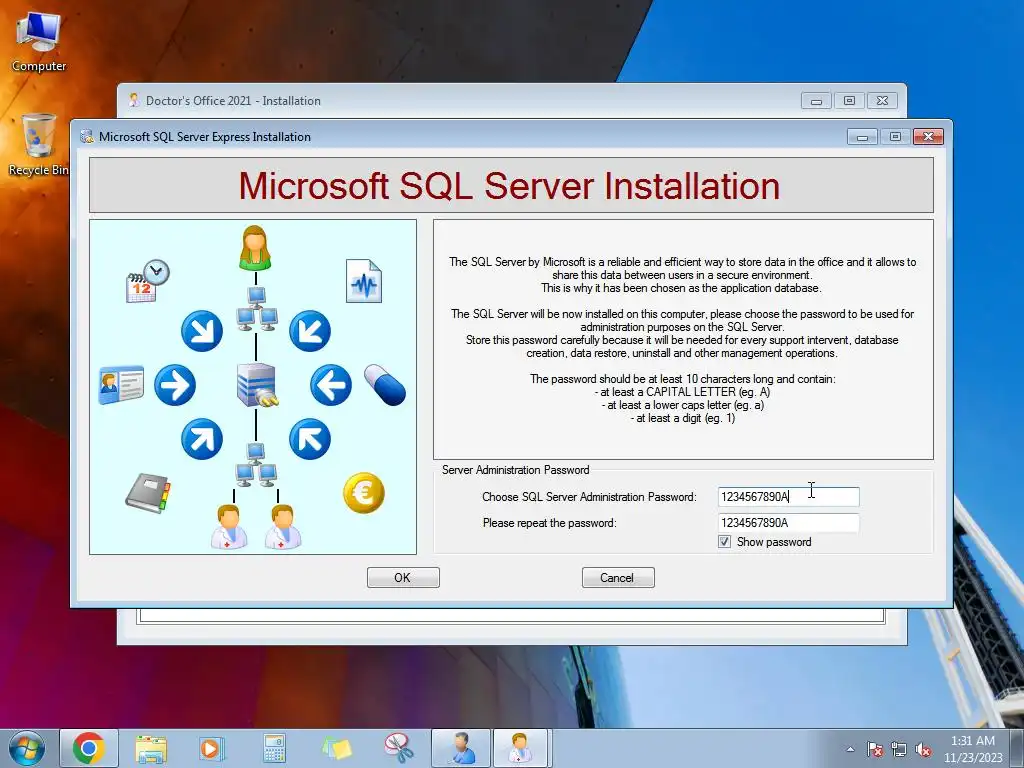Close the Doctor's Office 2021 Installation window
Image resolution: width=1024 pixels, height=768 pixels.
tap(882, 101)
